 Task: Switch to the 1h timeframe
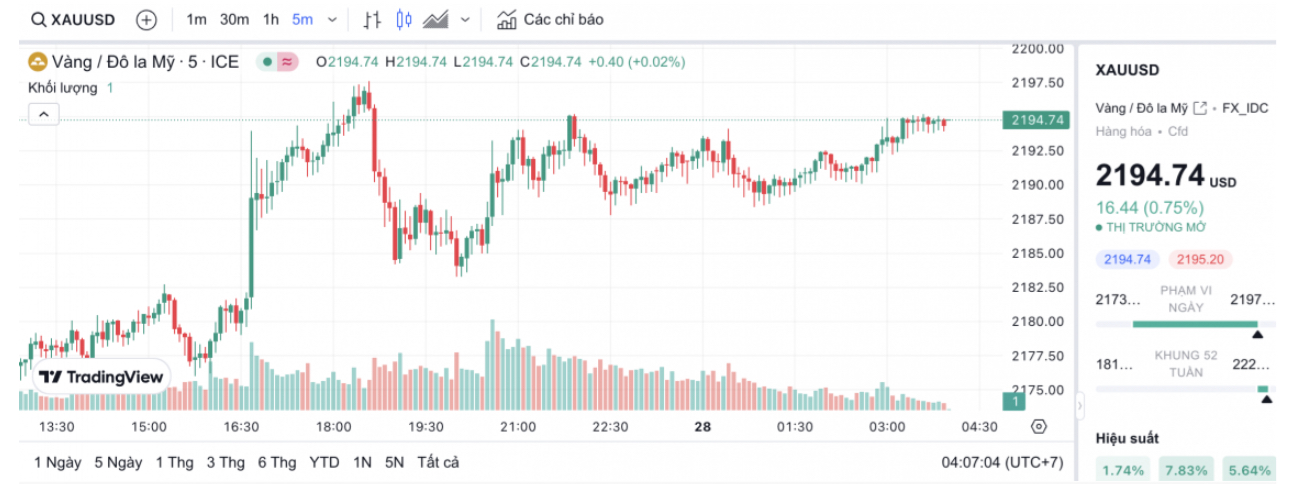[x=271, y=19]
